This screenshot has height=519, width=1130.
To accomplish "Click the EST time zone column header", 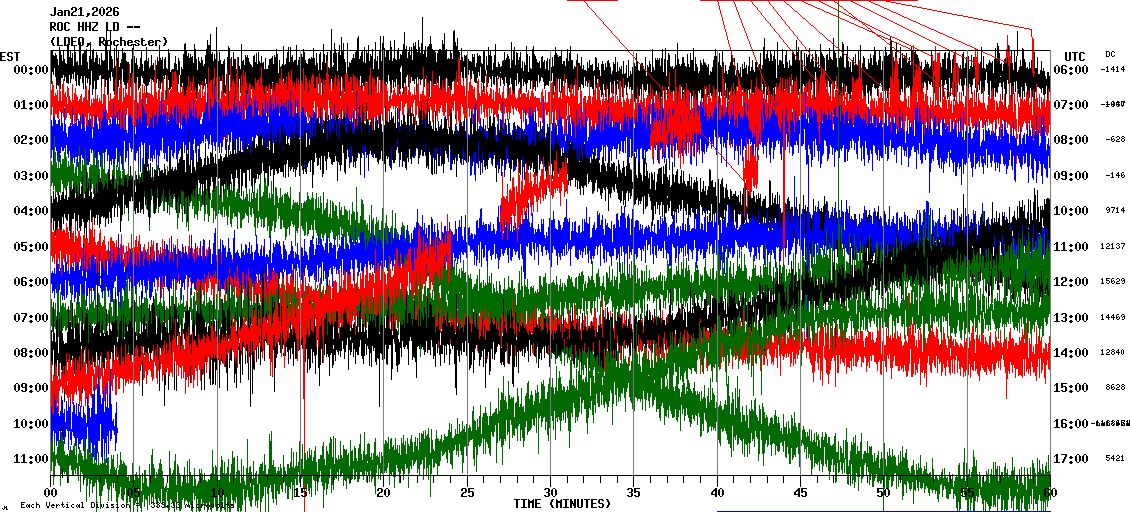I will (10, 56).
